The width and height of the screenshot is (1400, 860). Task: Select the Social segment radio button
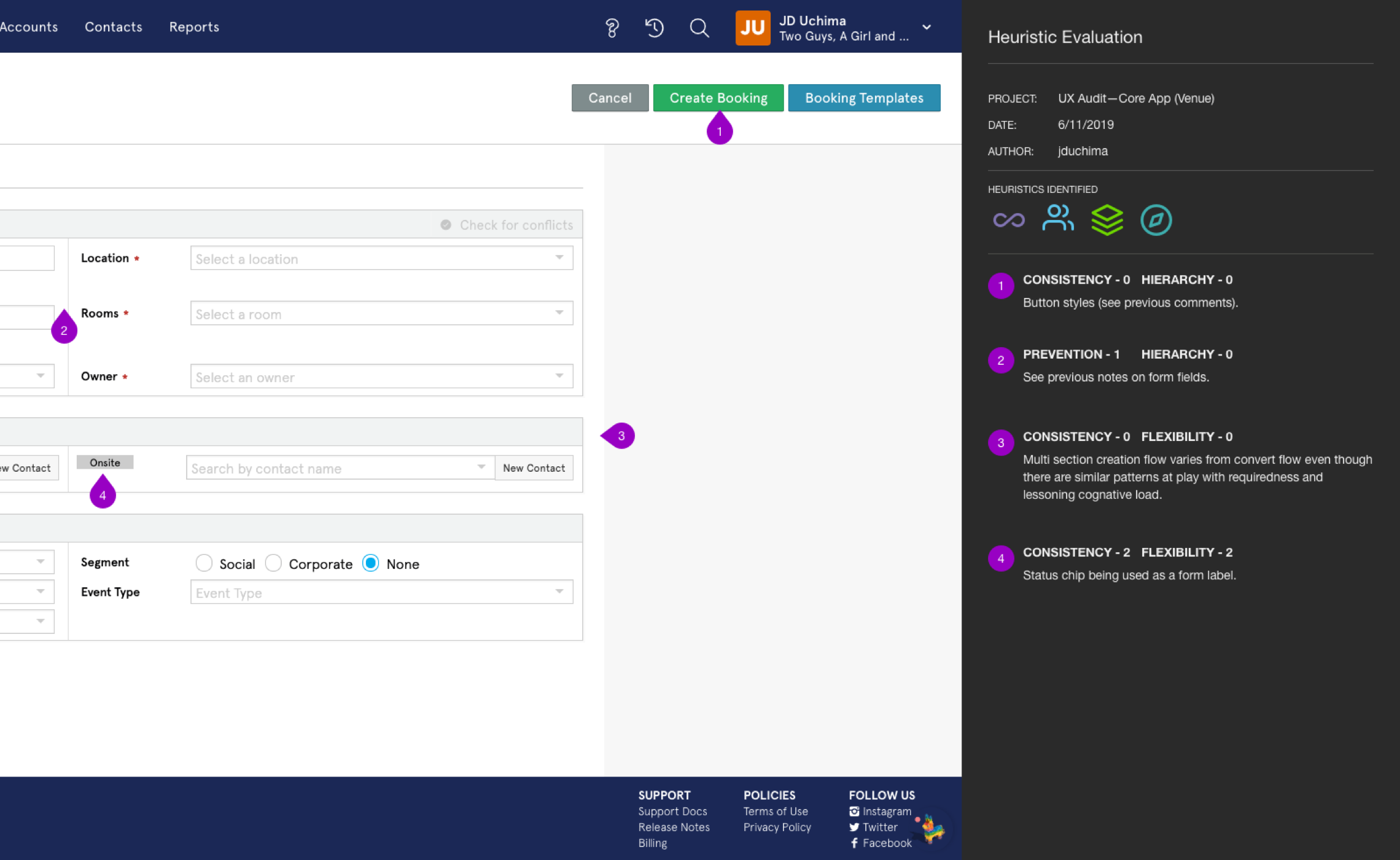tap(204, 563)
